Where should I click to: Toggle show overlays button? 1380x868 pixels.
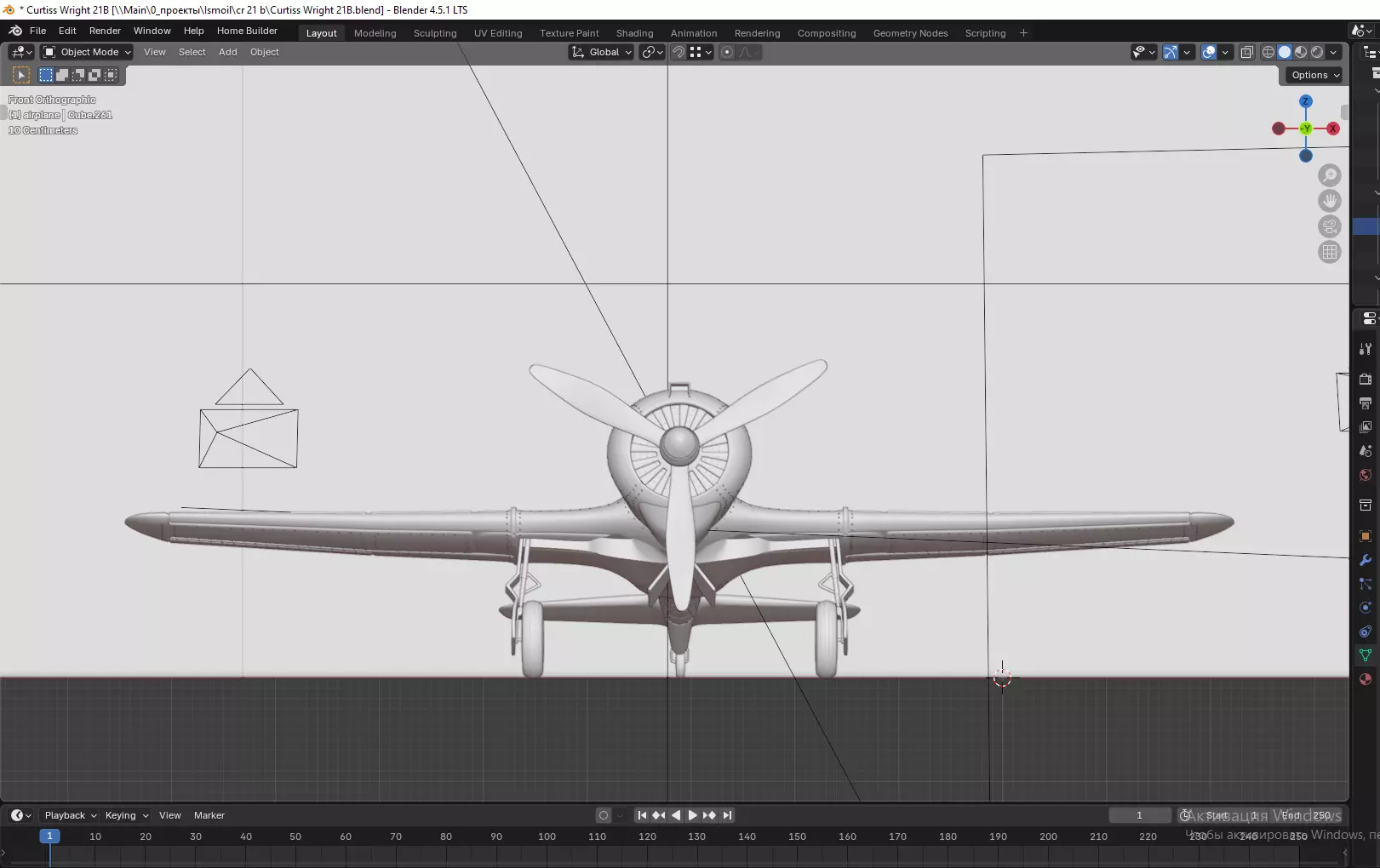pos(1209,52)
